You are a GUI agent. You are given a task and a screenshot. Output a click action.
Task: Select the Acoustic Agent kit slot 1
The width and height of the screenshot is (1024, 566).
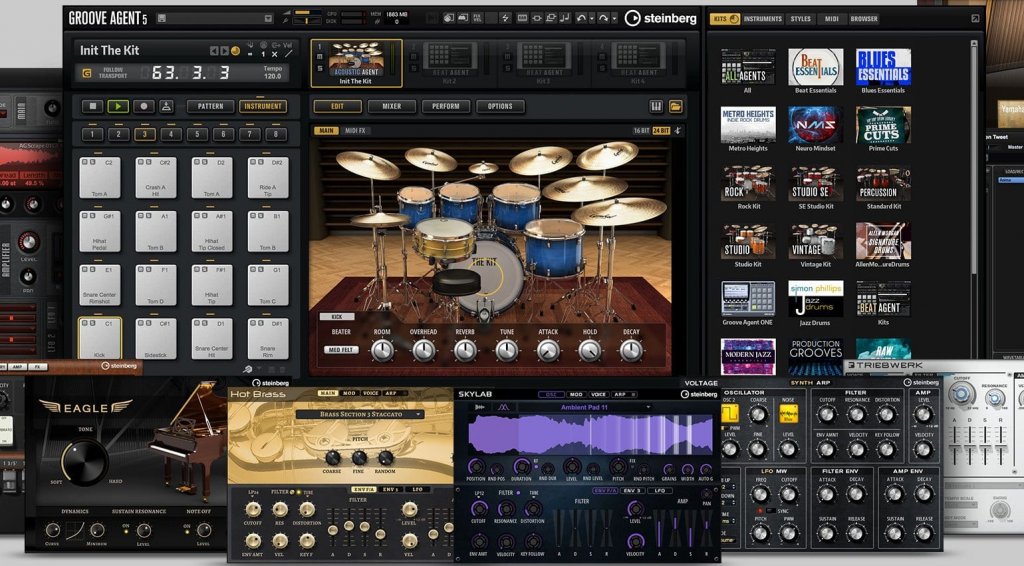pyautogui.click(x=356, y=63)
